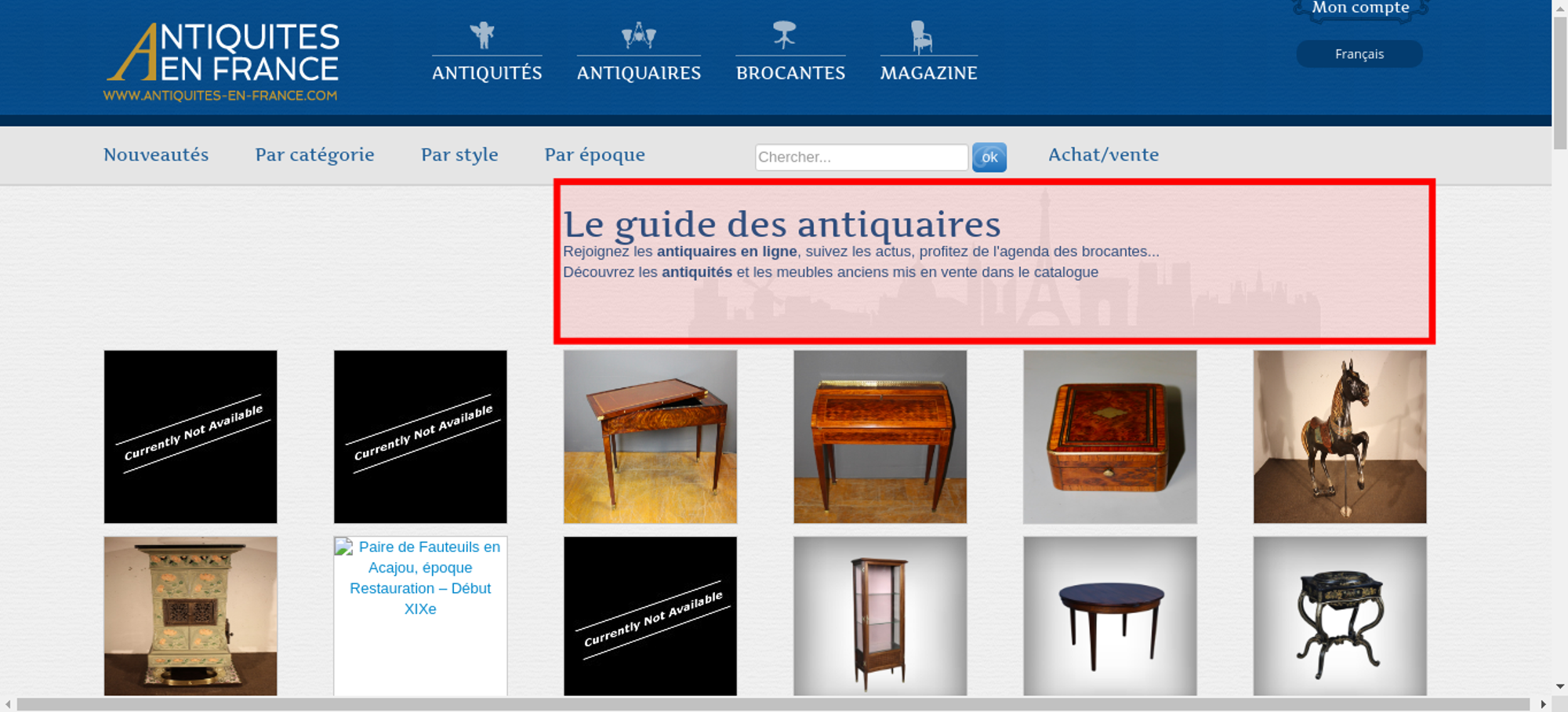Open the Par style menu
1568x712 pixels.
point(459,154)
